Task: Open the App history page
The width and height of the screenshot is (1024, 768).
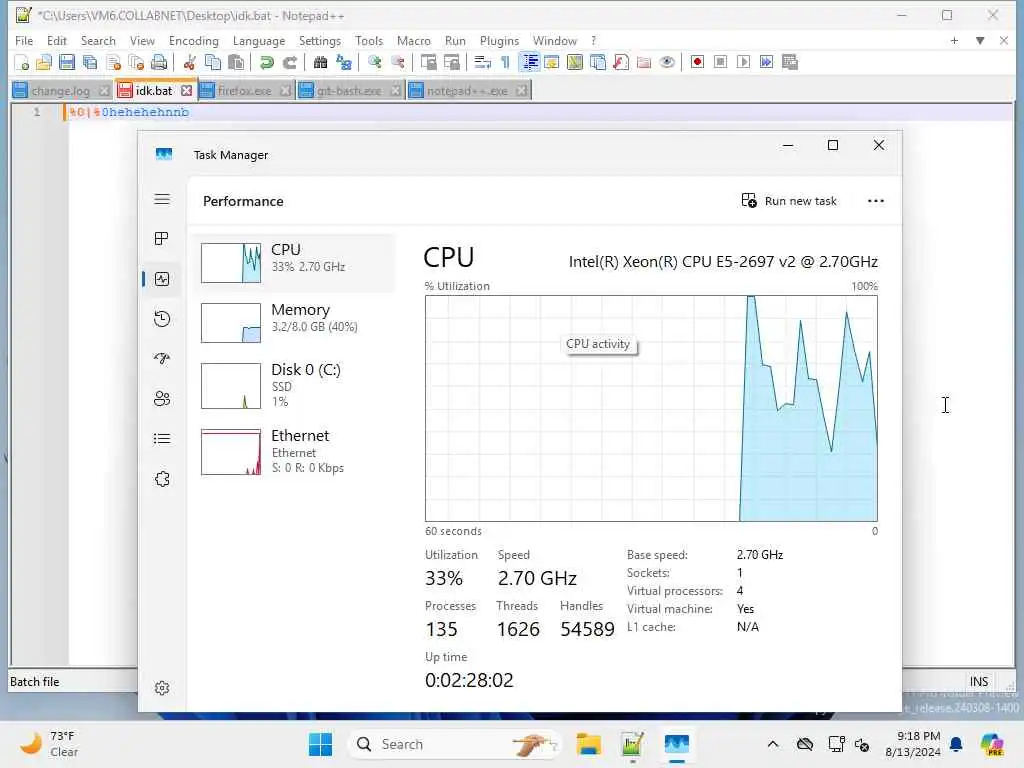Action: [162, 319]
